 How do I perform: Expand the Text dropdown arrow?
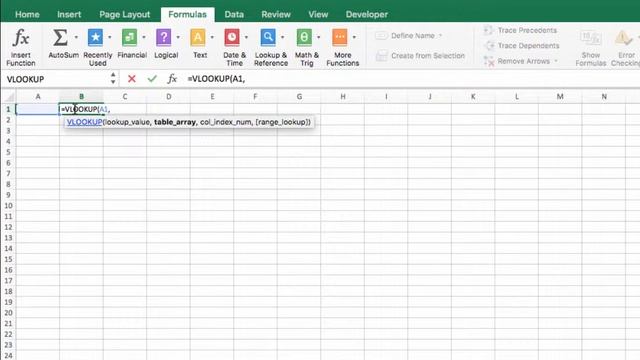[212, 37]
